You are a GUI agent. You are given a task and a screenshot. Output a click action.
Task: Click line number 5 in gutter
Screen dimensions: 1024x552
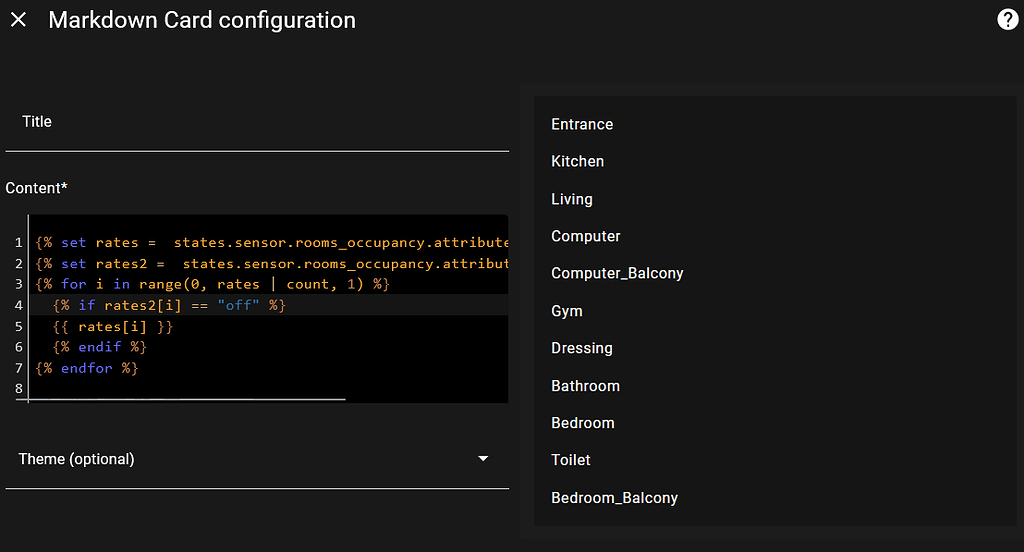point(19,326)
